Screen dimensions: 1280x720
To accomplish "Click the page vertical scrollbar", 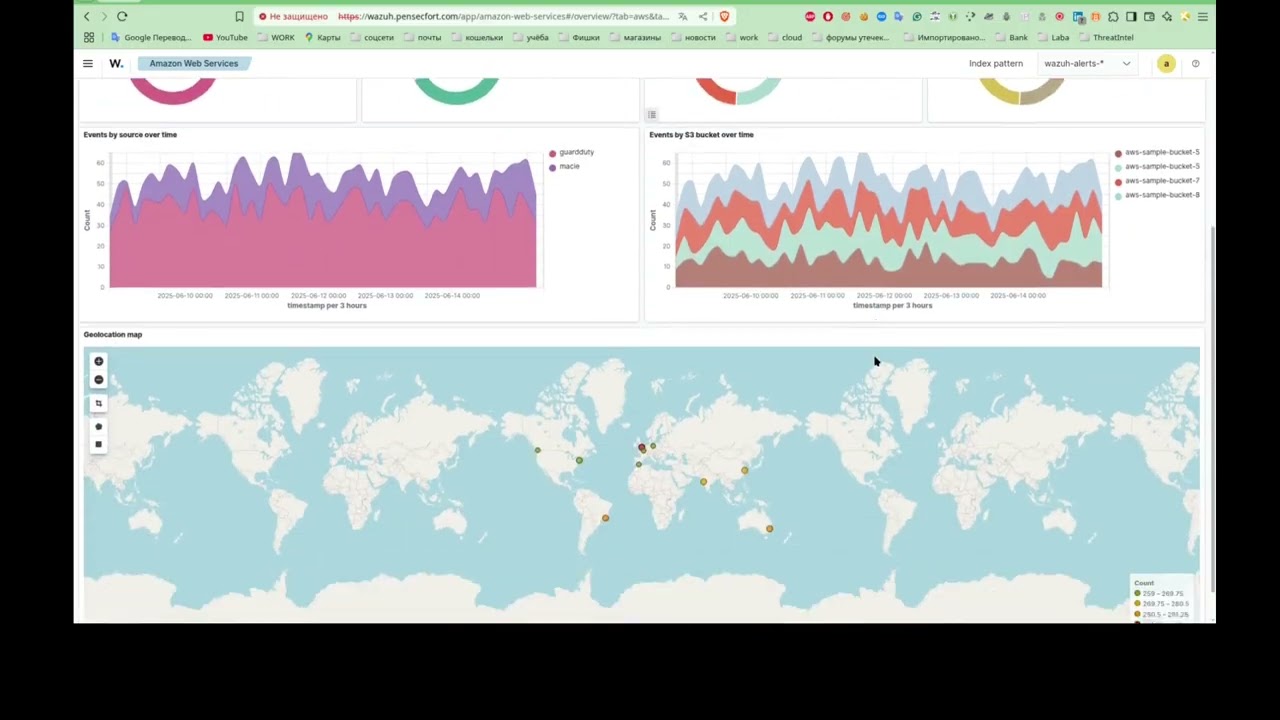I will click(1212, 408).
